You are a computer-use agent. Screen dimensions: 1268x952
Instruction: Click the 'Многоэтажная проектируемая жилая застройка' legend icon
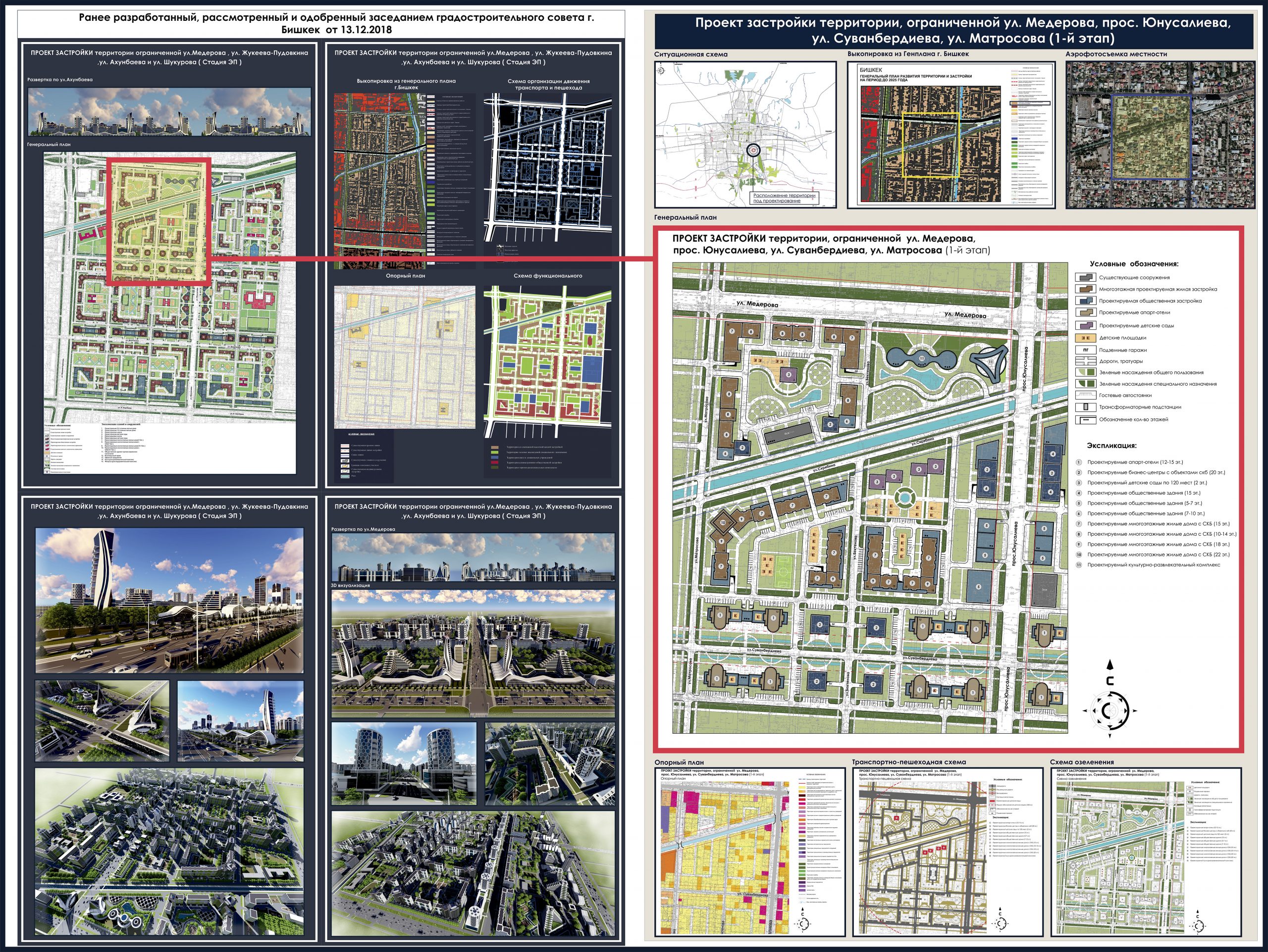pos(1085,289)
